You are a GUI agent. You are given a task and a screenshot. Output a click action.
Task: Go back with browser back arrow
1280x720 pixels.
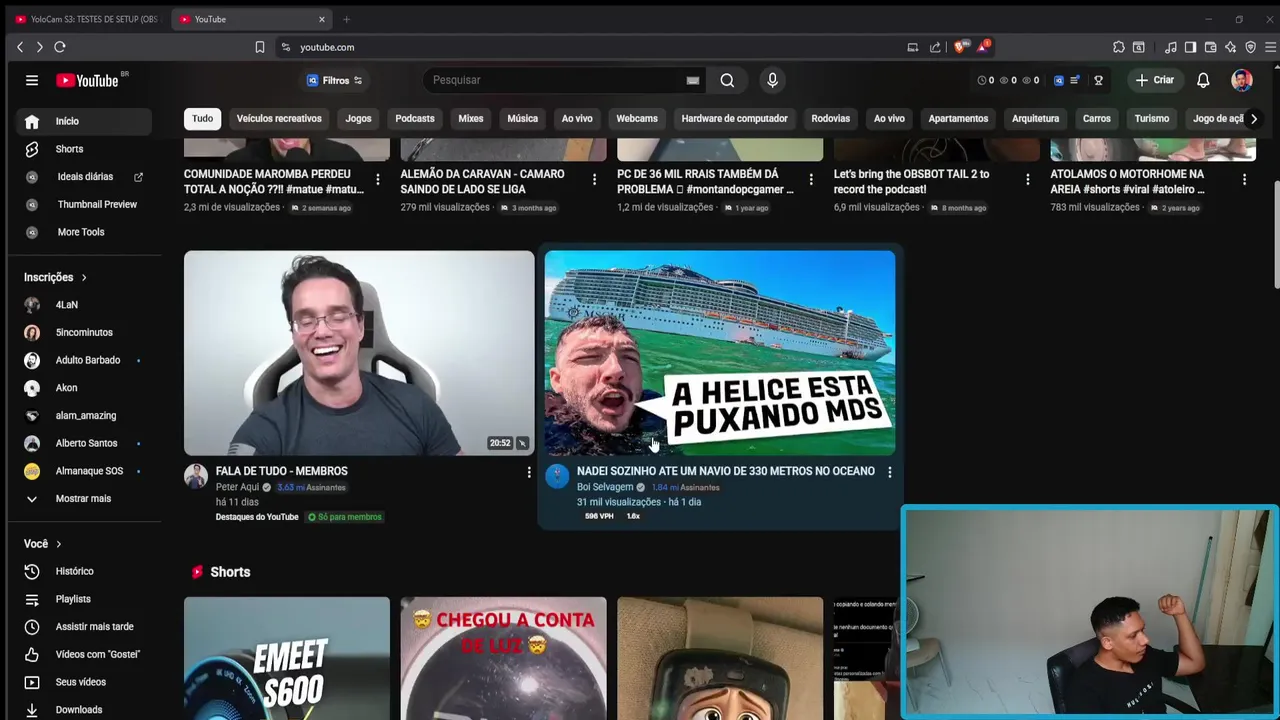coord(20,47)
